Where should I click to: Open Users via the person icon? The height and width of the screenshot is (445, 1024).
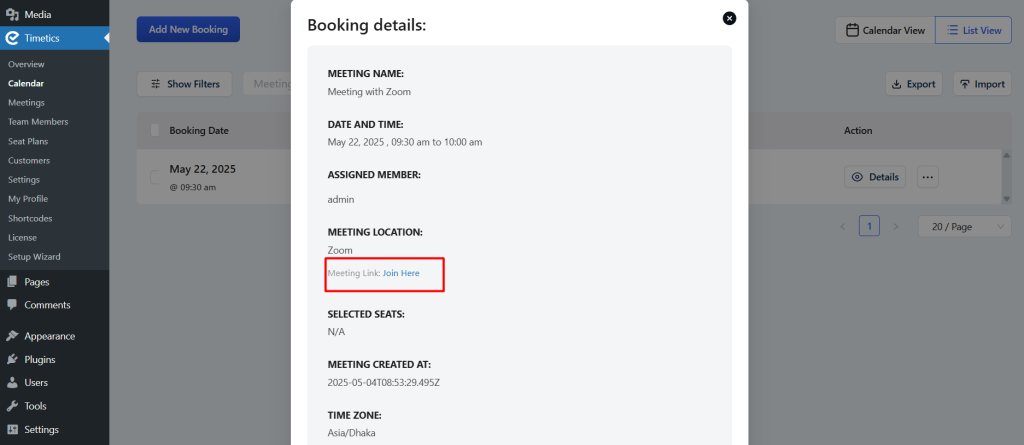coord(12,382)
